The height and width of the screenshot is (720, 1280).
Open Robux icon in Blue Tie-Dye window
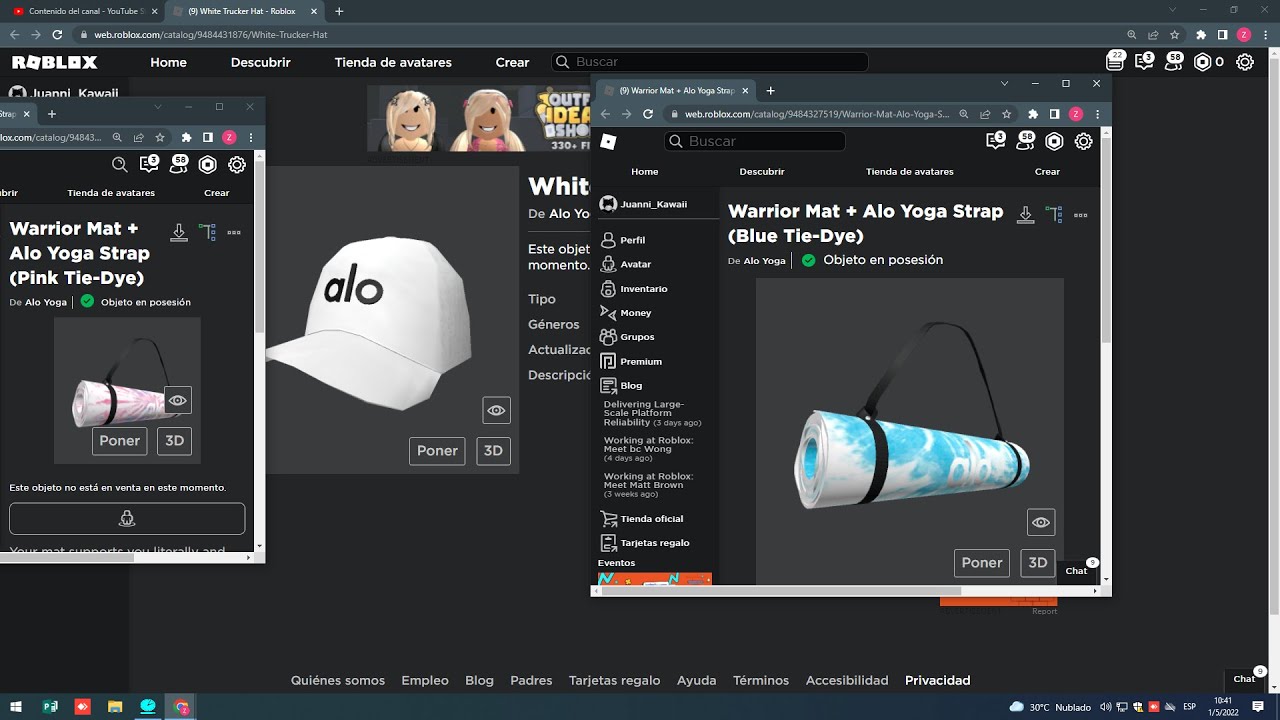click(x=1054, y=142)
